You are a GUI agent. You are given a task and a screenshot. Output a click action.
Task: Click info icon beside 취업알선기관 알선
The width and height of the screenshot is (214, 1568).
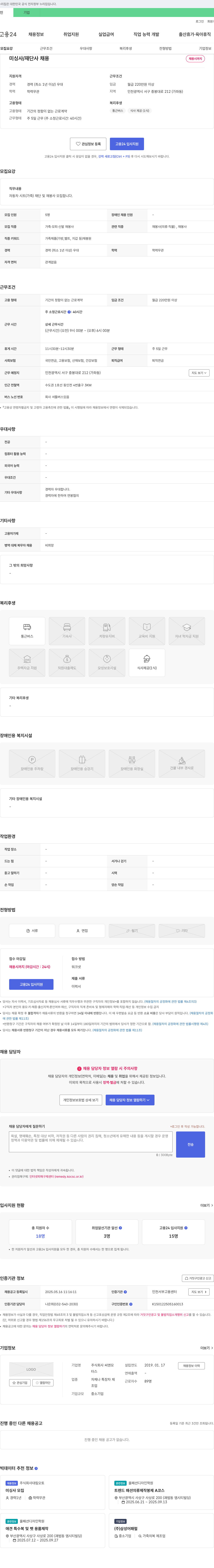(120, 1228)
